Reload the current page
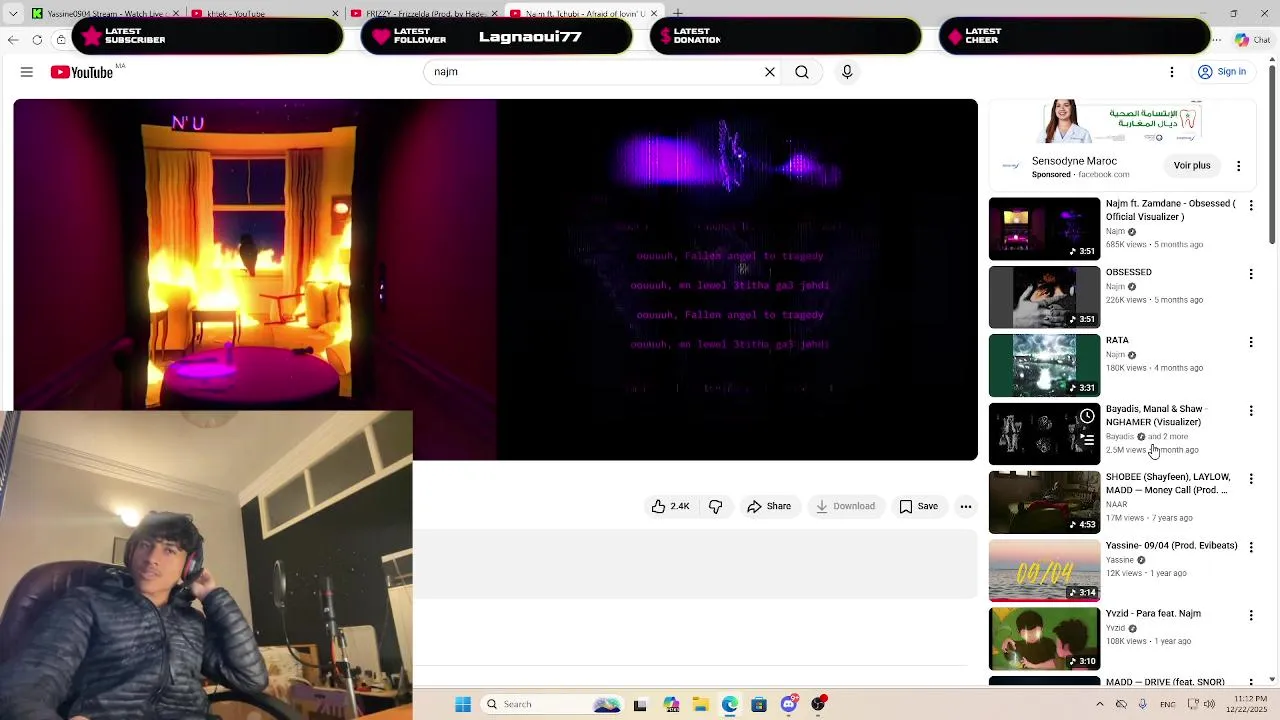1280x720 pixels. coord(37,40)
